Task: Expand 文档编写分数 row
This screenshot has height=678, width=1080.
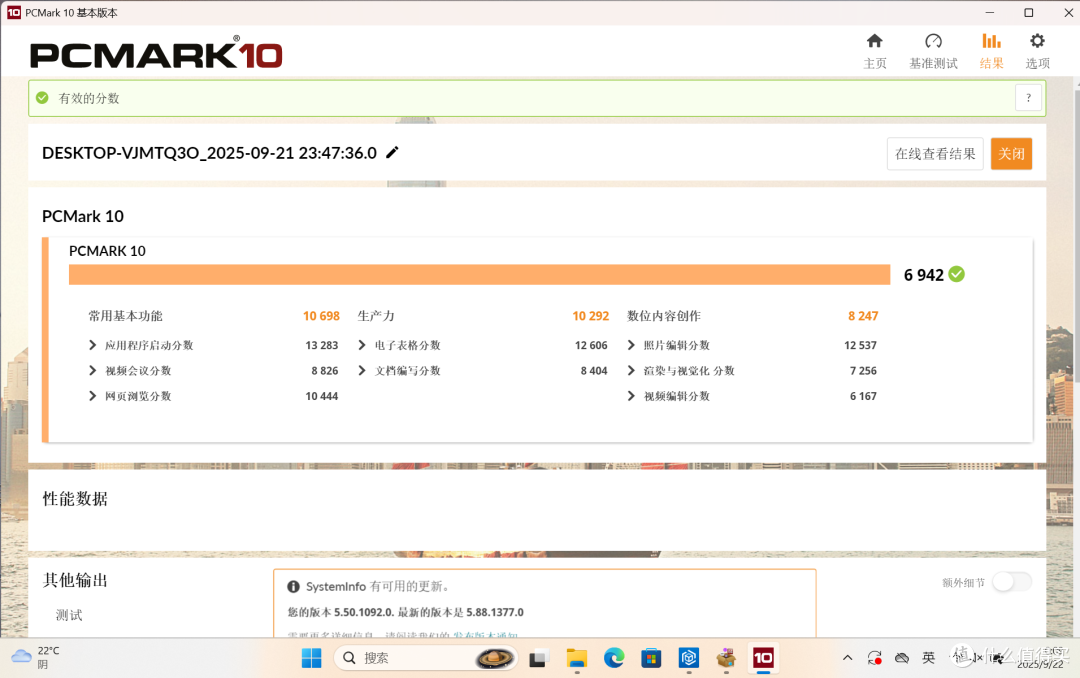Action: 362,370
